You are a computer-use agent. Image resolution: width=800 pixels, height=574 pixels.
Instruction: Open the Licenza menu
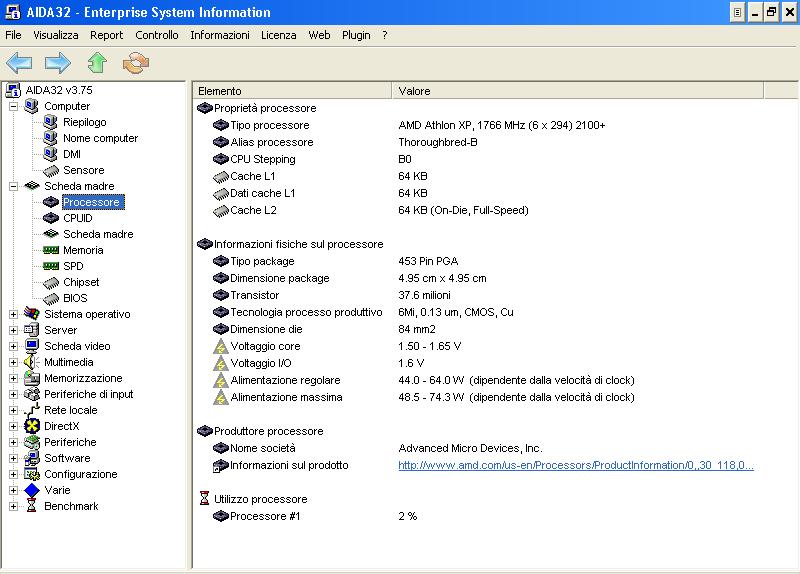pyautogui.click(x=279, y=35)
